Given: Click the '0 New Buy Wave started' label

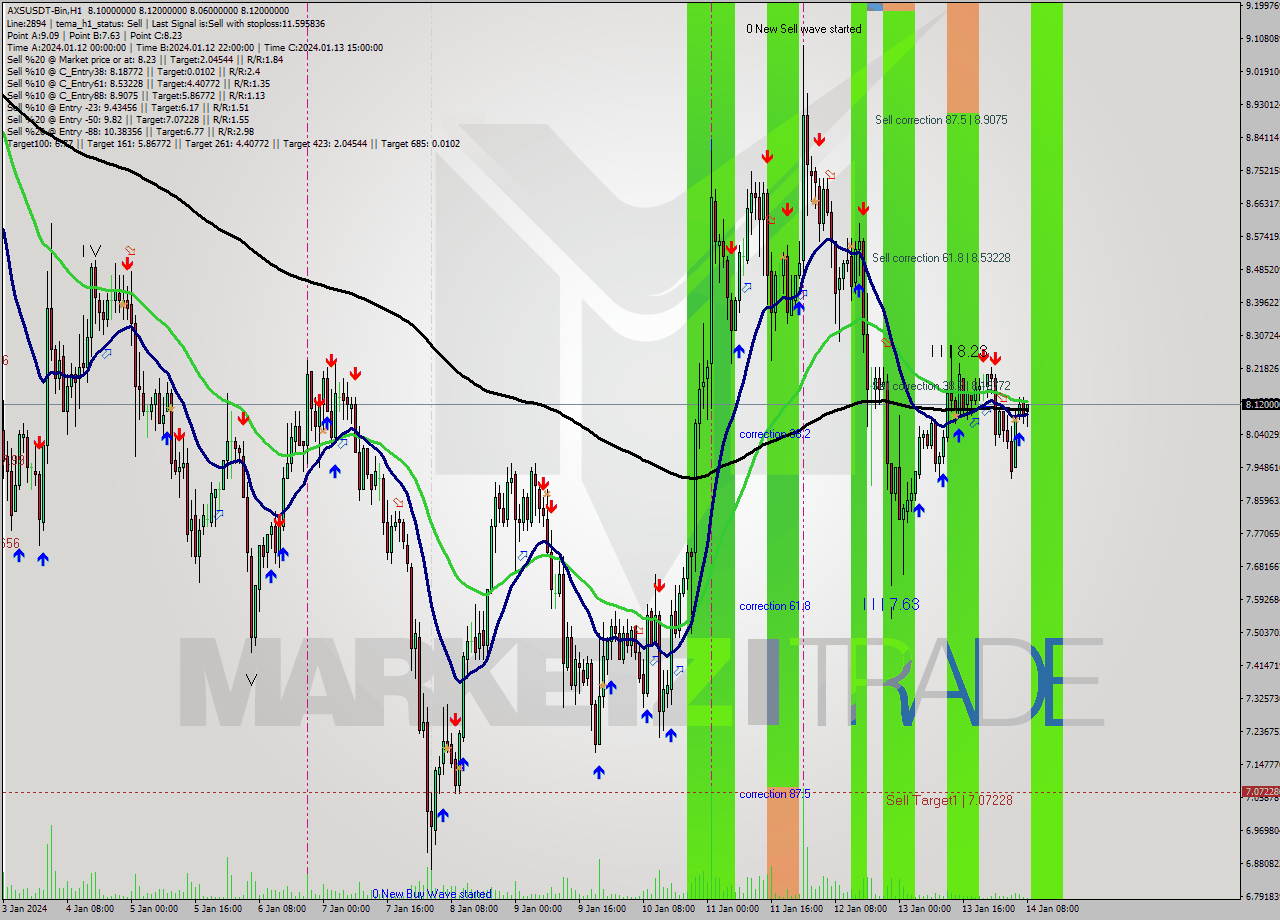Looking at the screenshot, I should [432, 894].
